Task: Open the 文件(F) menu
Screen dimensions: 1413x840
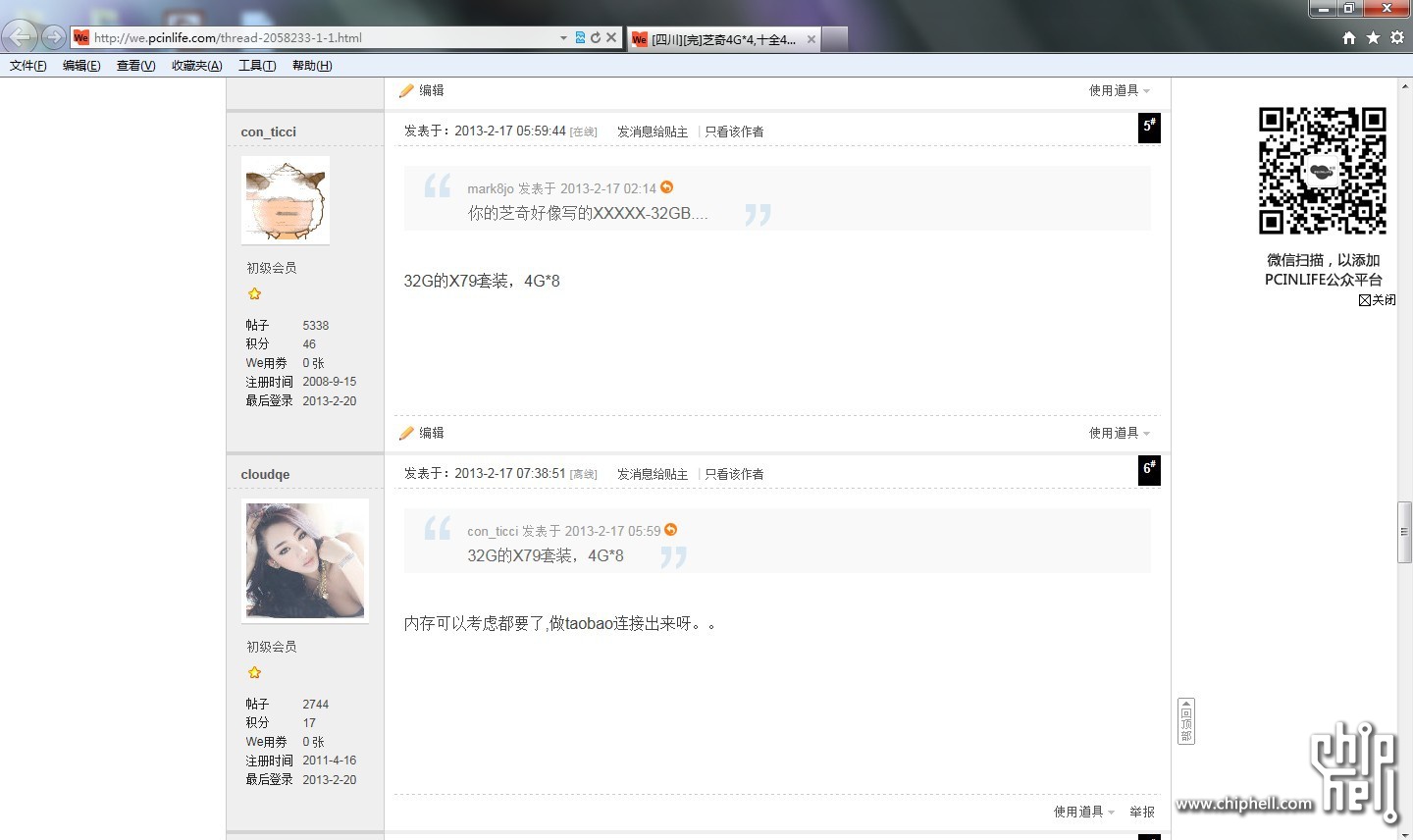Action: 28,66
